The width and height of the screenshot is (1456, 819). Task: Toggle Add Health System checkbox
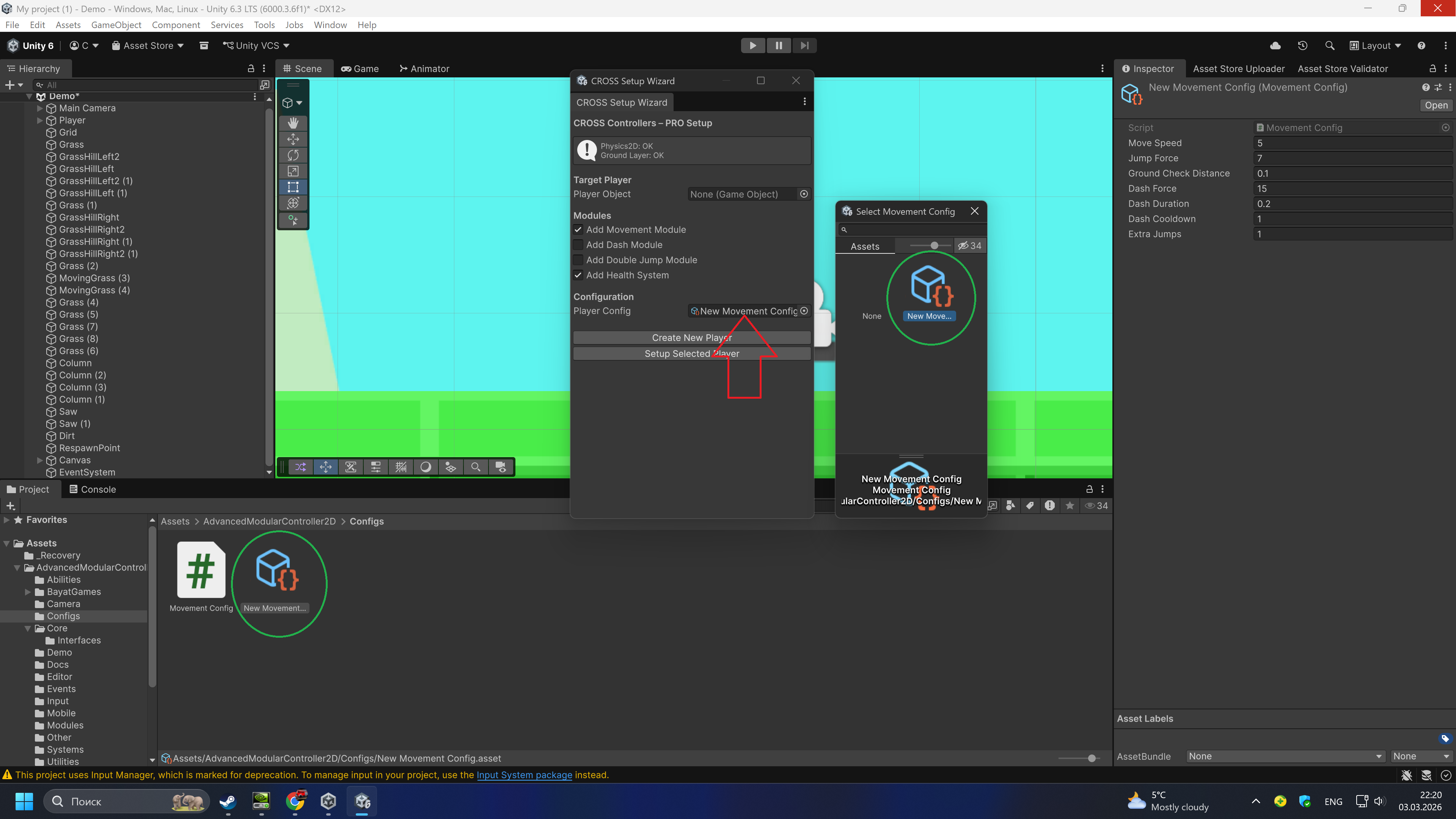(x=578, y=275)
